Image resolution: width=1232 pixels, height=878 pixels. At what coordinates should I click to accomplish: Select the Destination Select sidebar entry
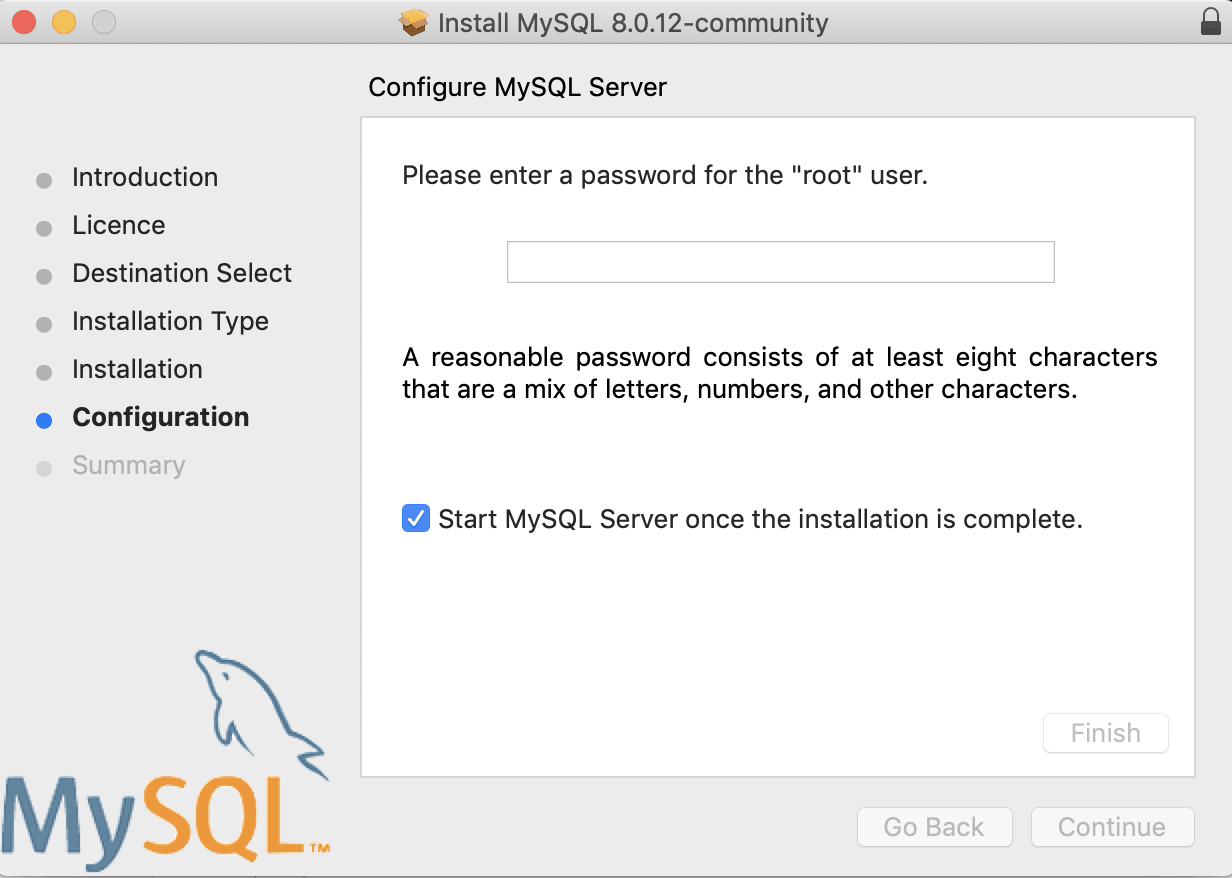[181, 273]
